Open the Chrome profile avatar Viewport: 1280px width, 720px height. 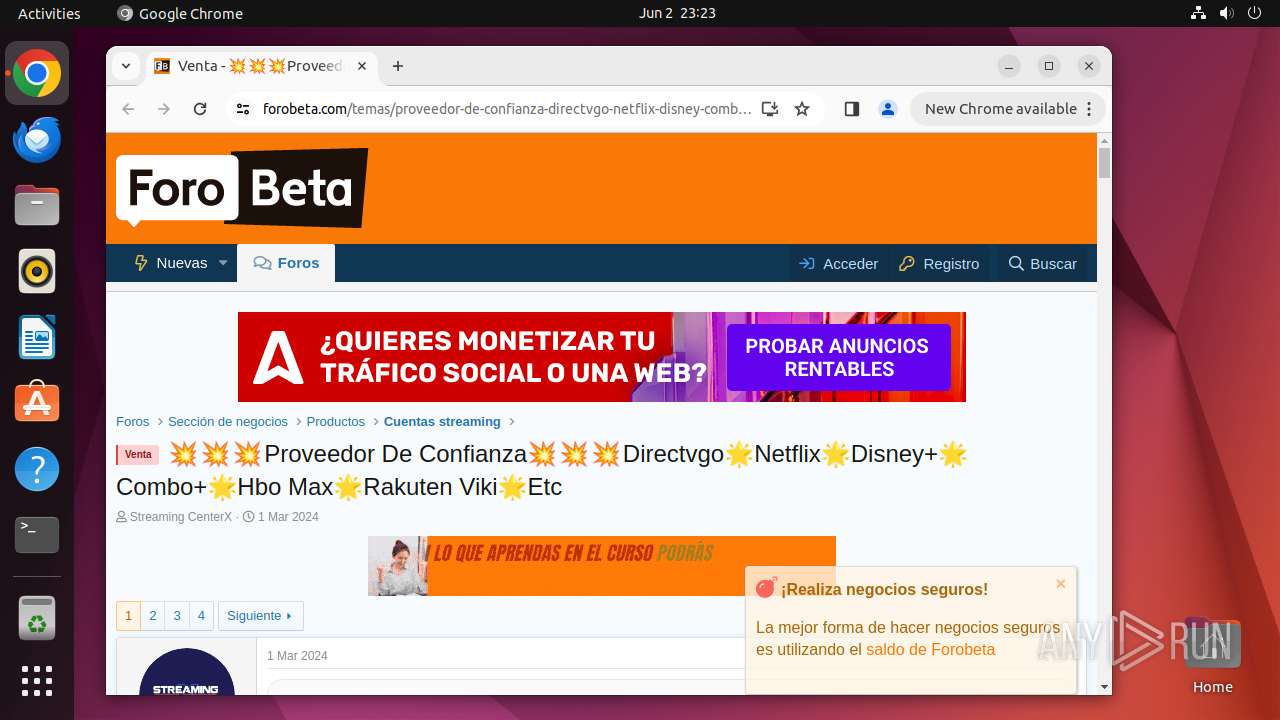coord(888,109)
